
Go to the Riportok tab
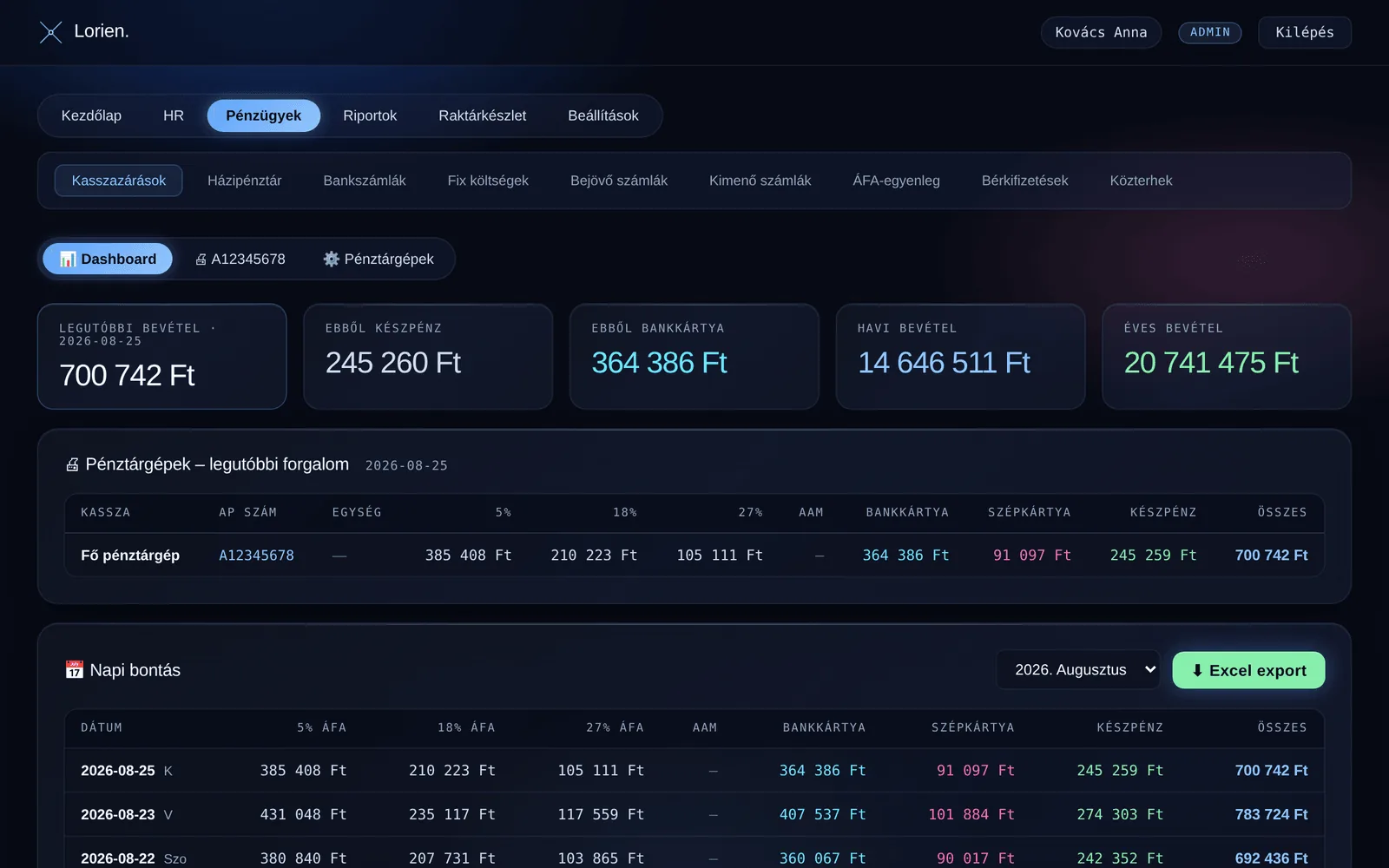tap(370, 115)
